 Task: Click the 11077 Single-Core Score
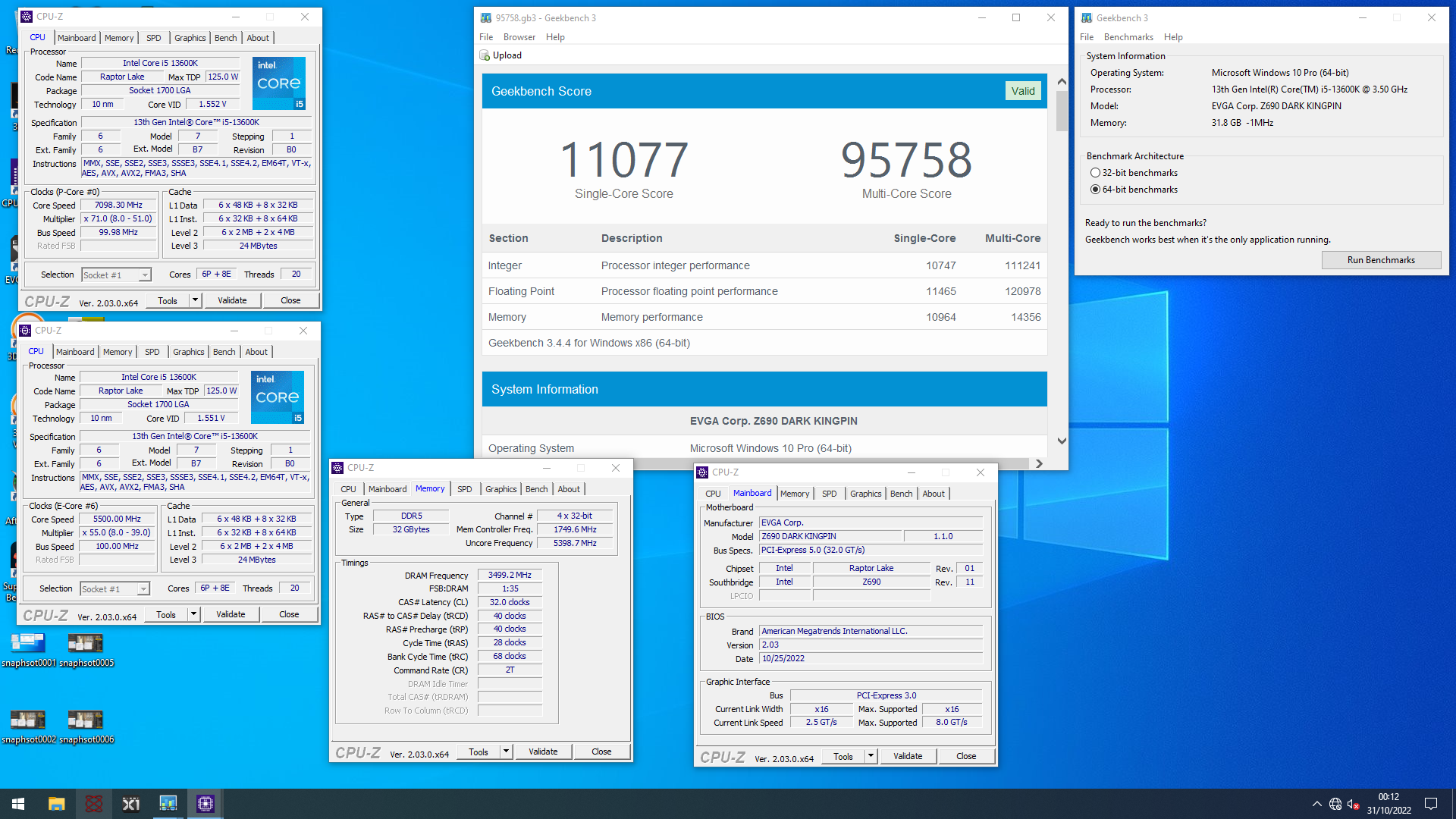[x=623, y=160]
